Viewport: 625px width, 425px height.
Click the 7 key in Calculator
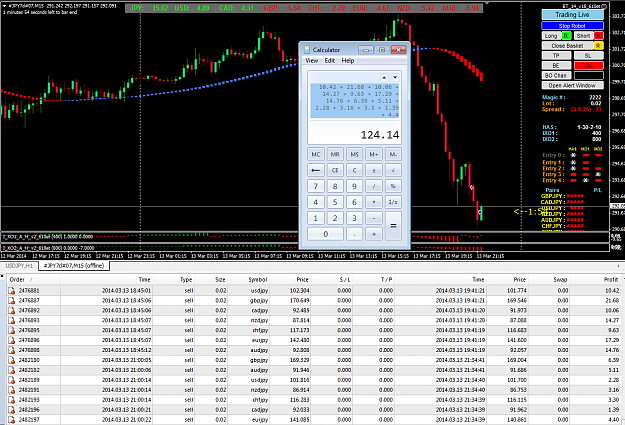[x=316, y=186]
